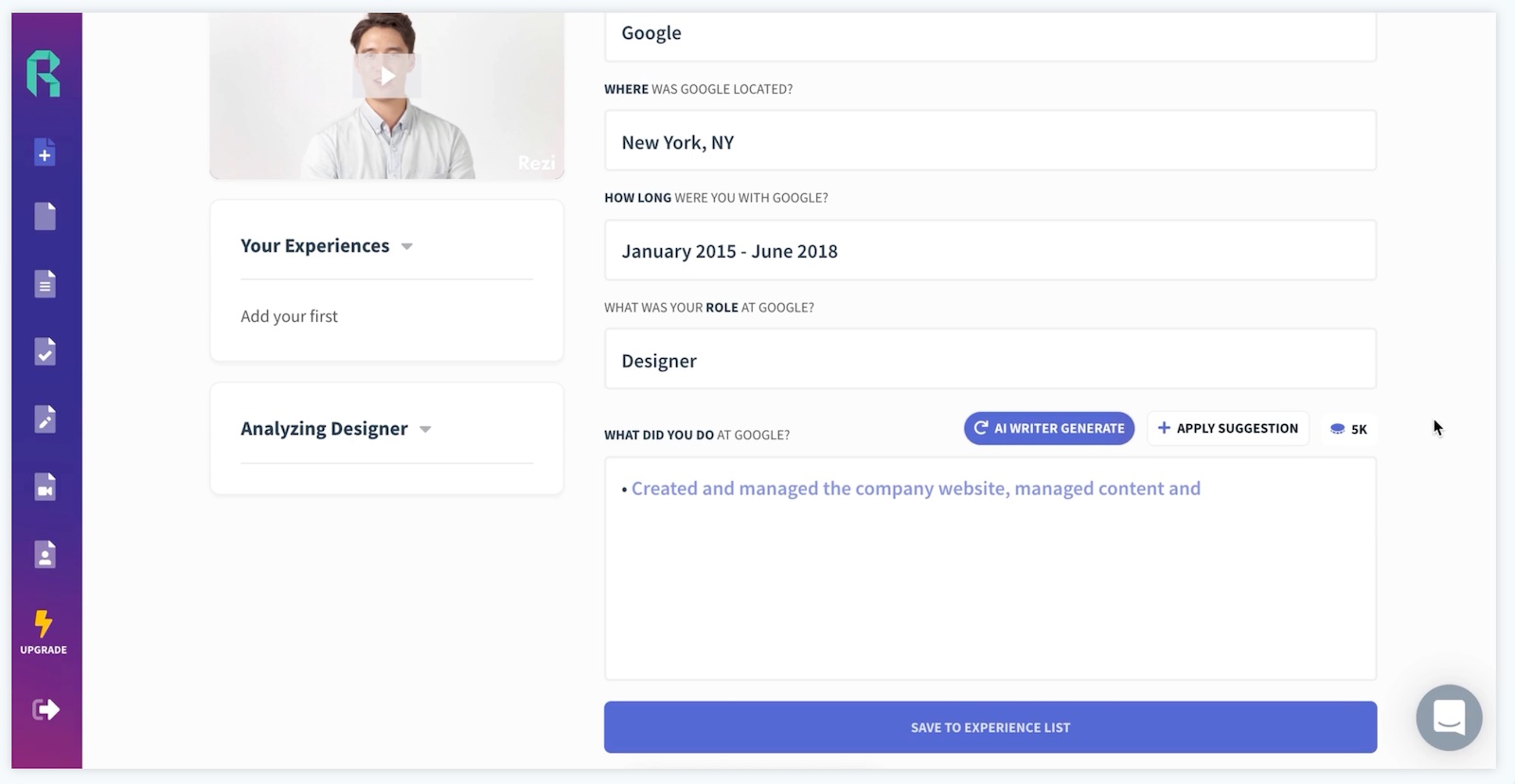Edit the role field showing Designer
This screenshot has width=1515, height=784.
click(990, 359)
